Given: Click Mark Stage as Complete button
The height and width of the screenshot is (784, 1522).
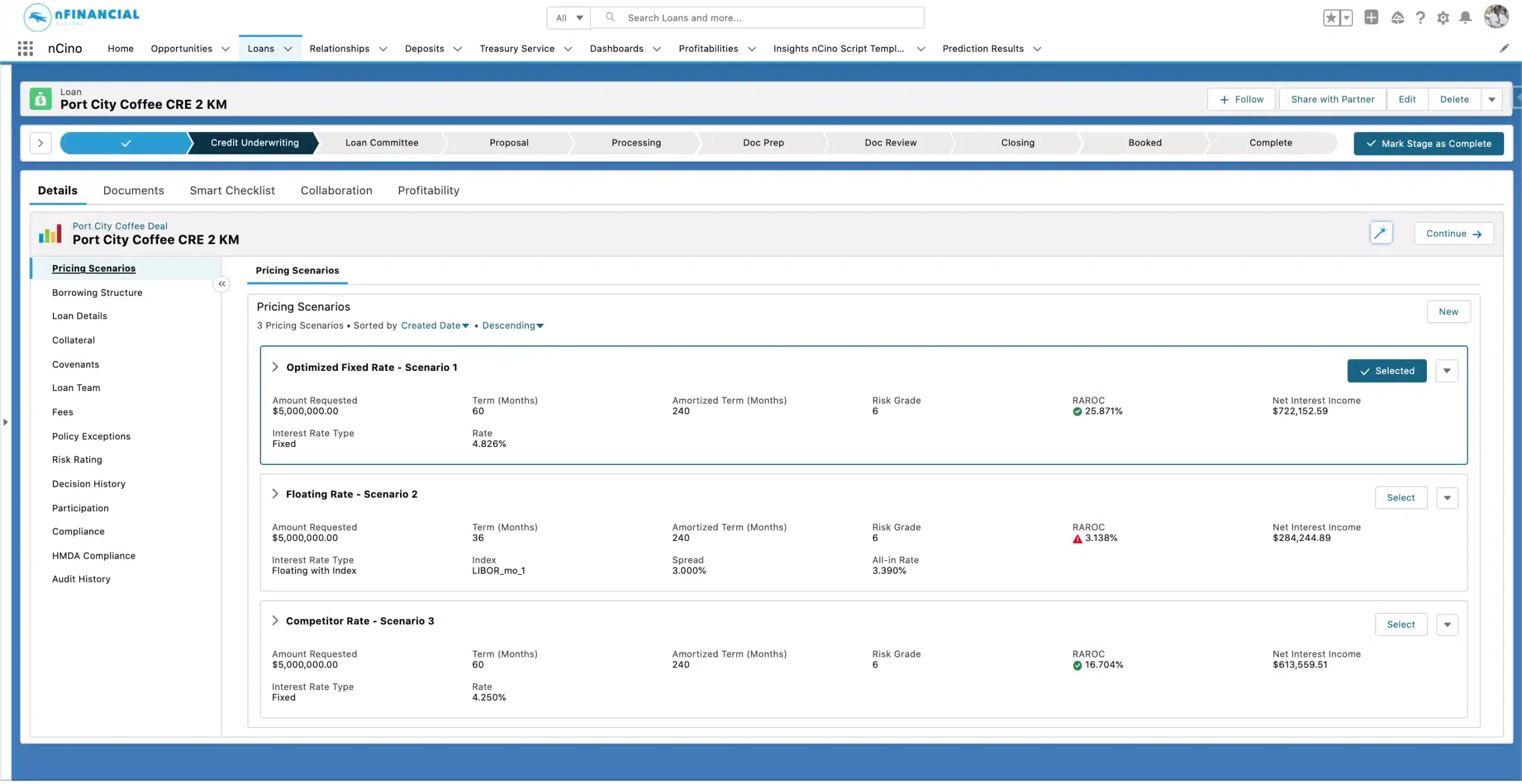Looking at the screenshot, I should click(x=1428, y=144).
